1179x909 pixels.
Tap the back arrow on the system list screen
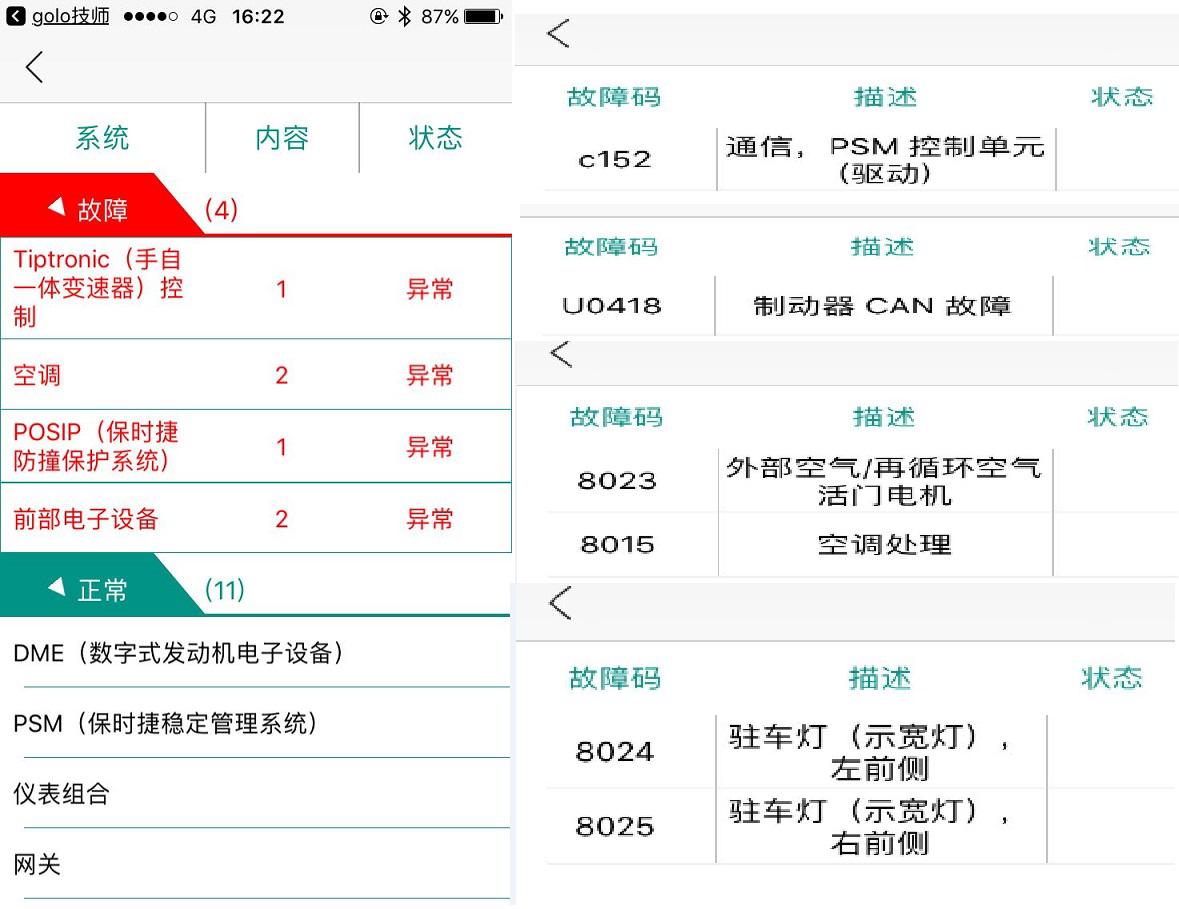point(34,67)
